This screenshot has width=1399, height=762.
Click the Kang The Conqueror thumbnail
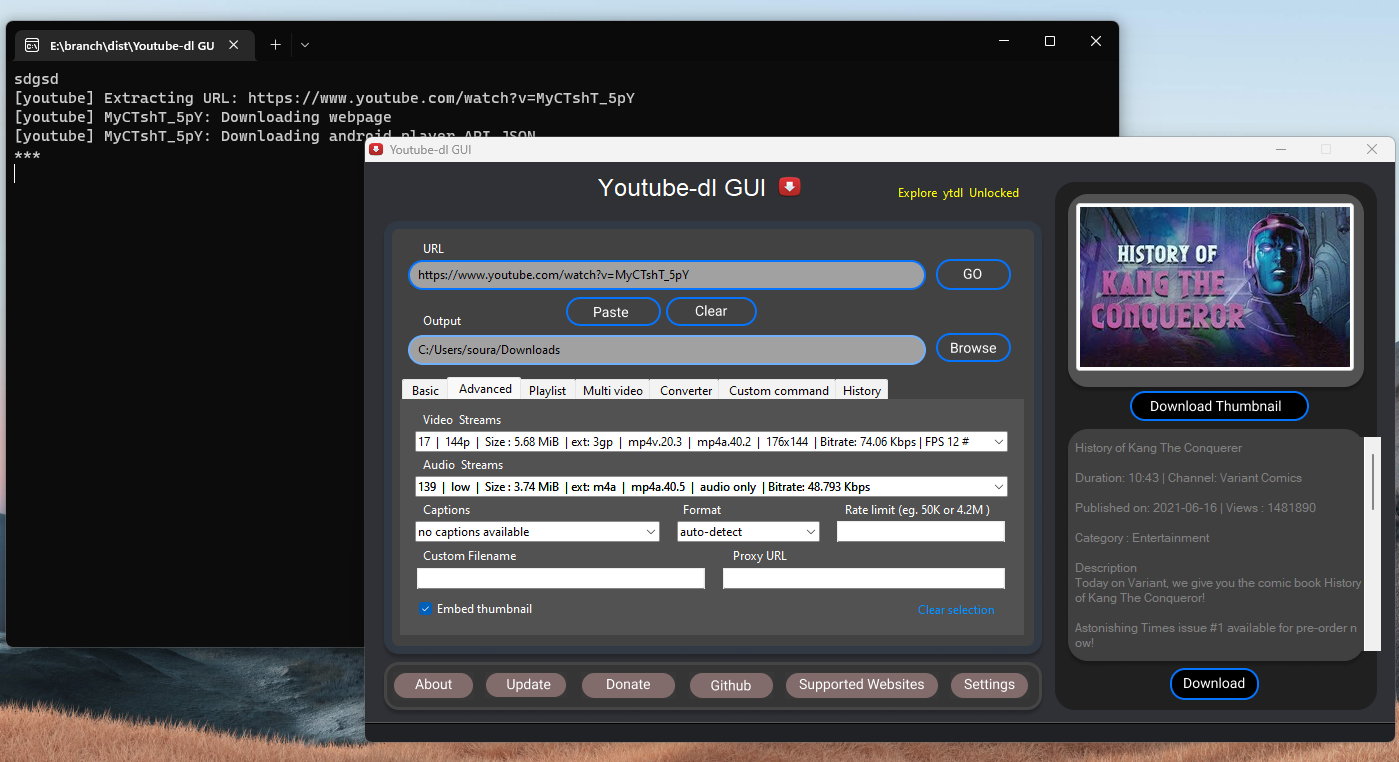pos(1214,287)
